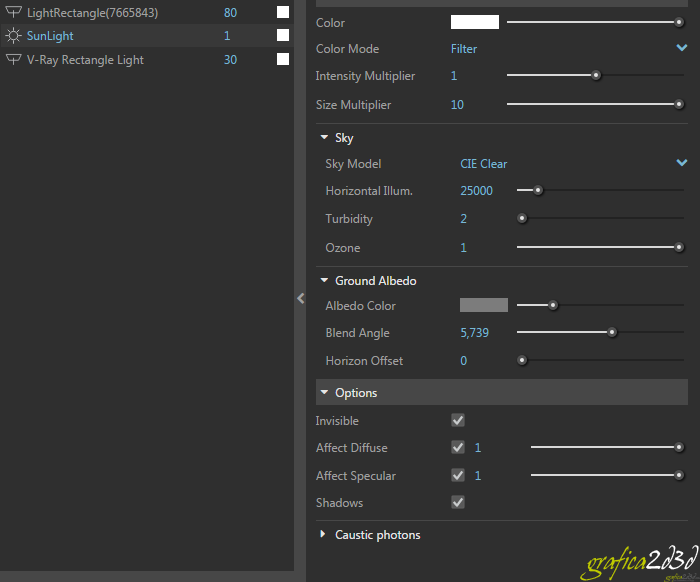Click the LightRectangle(7665843) light icon
The image size is (700, 582).
(x=14, y=12)
